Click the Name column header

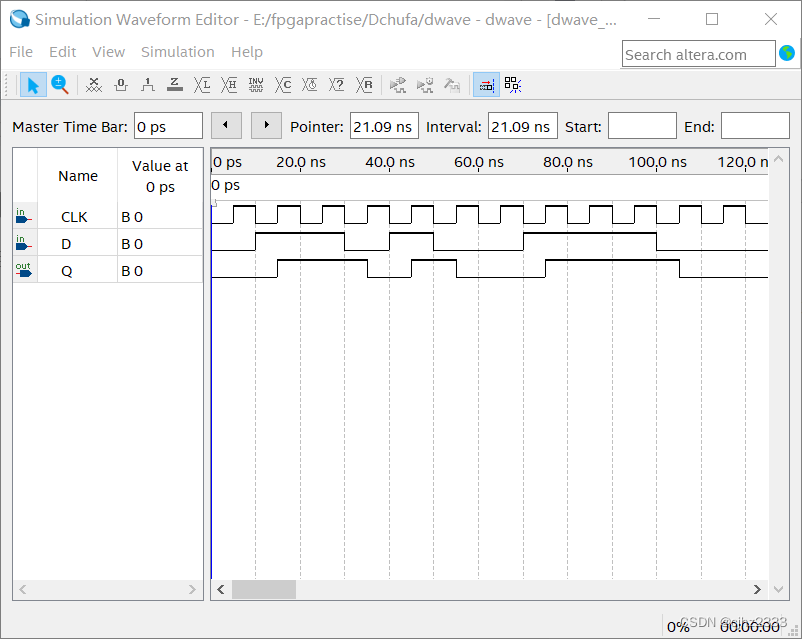(x=78, y=176)
